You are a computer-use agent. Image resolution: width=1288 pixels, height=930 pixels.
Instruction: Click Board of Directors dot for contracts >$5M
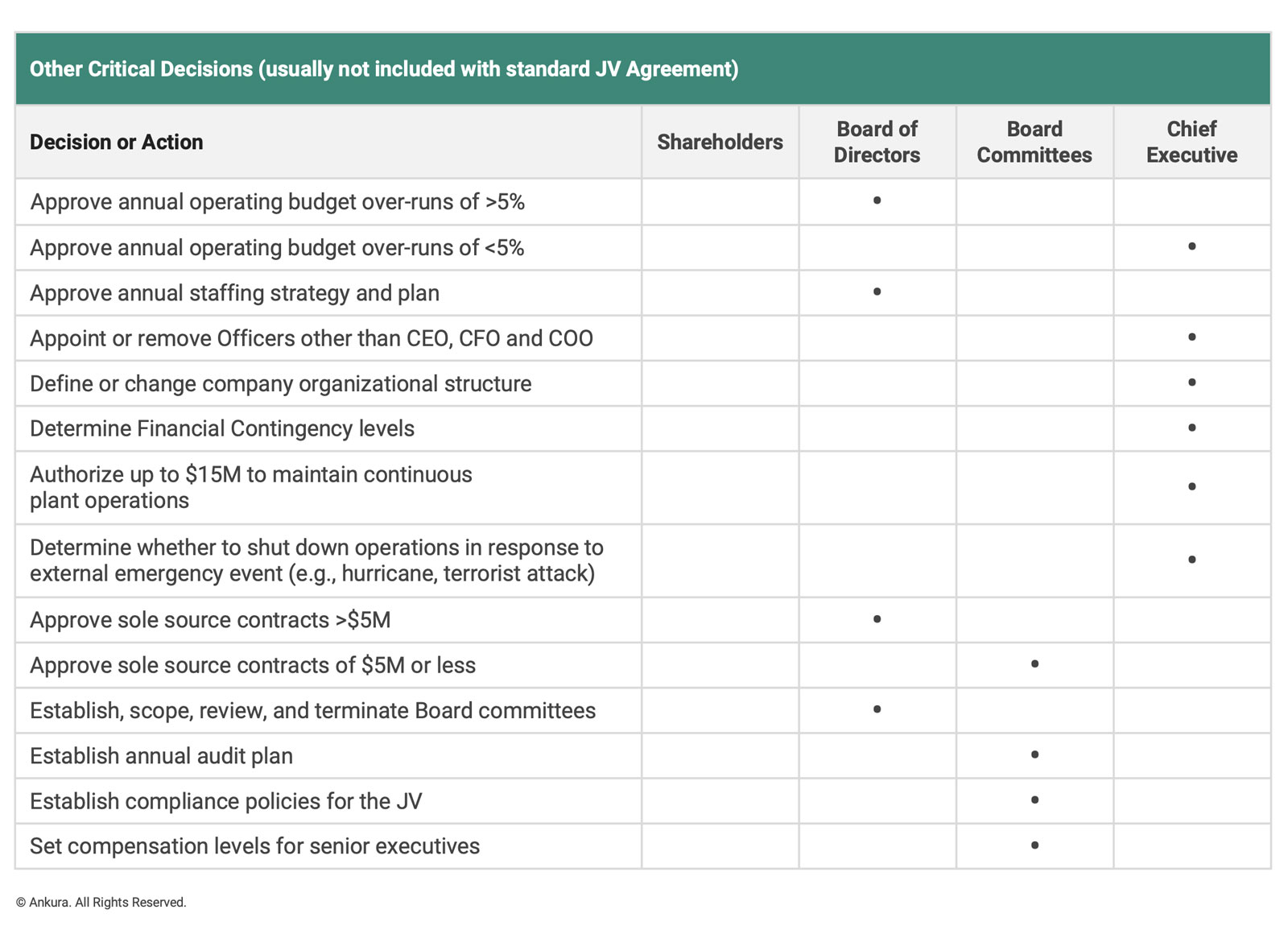(877, 619)
